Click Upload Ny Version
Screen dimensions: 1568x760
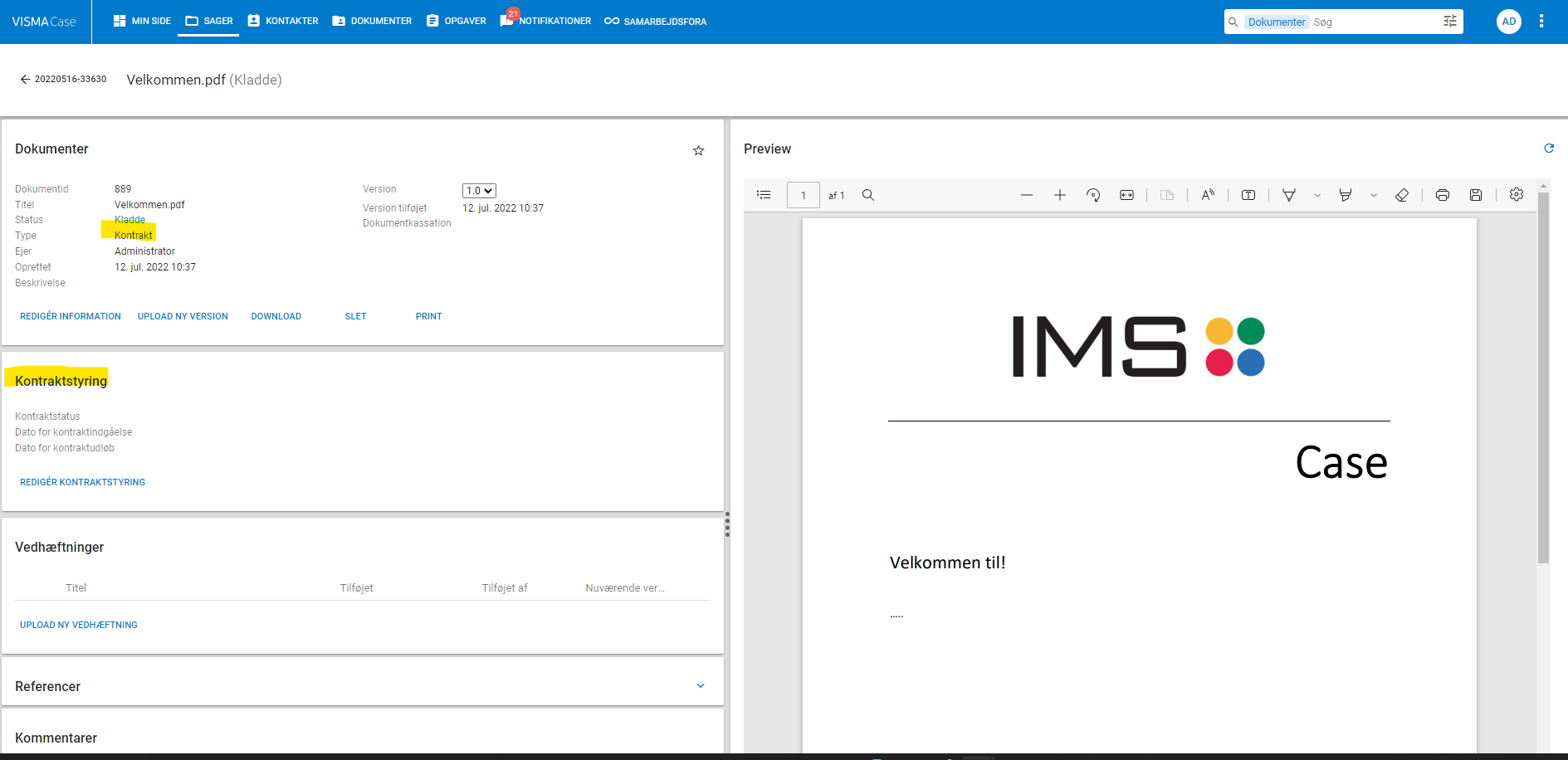(x=183, y=316)
